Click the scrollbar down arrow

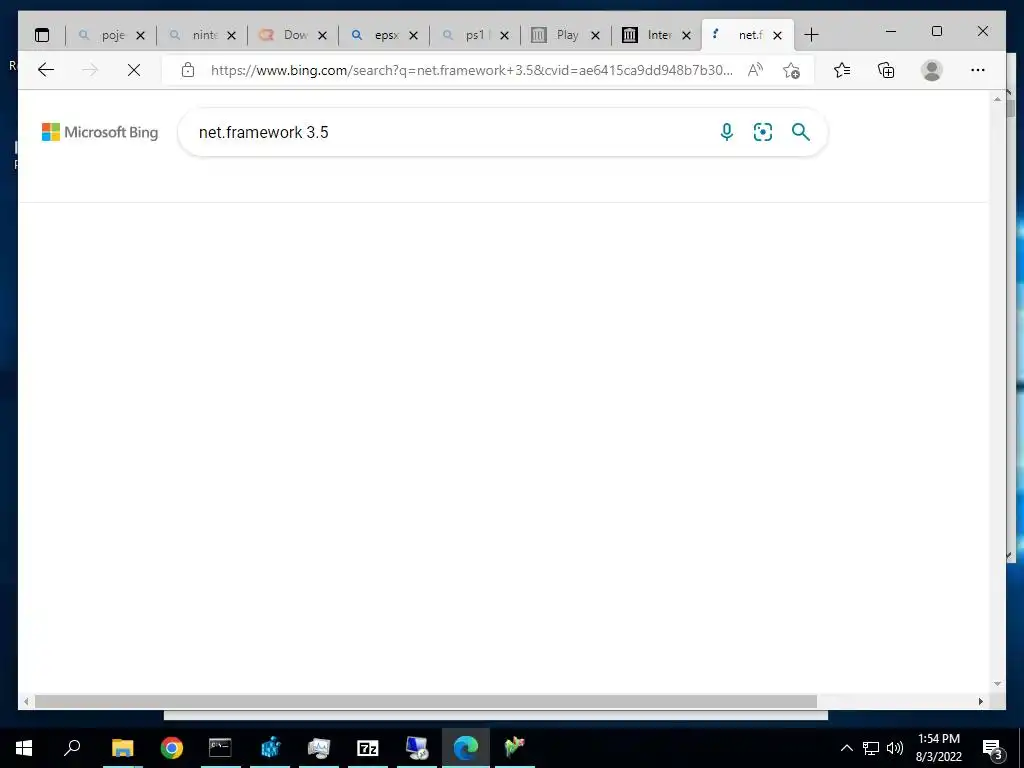[997, 684]
